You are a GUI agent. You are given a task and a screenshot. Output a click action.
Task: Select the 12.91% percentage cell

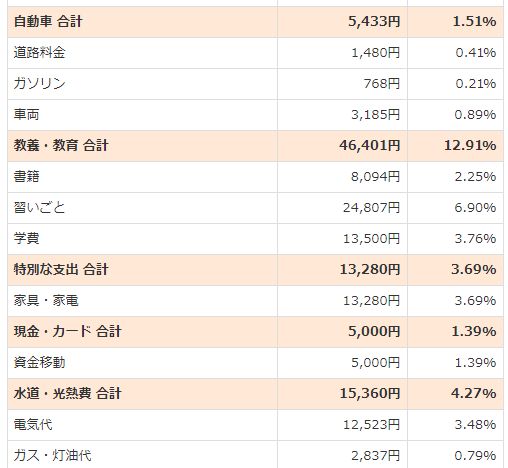[470, 146]
